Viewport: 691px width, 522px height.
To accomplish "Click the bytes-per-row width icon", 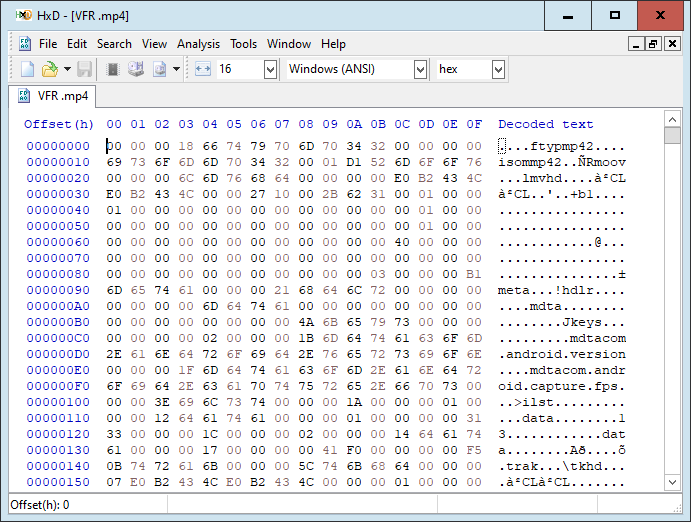I will pos(203,69).
